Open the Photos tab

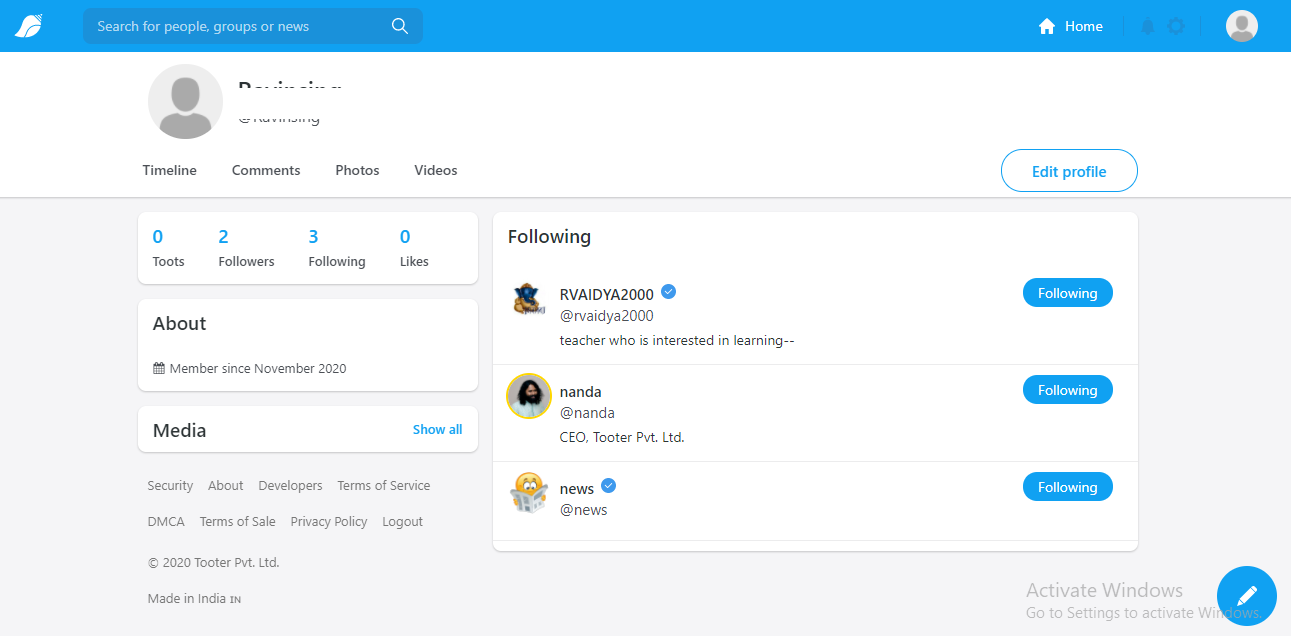(357, 170)
